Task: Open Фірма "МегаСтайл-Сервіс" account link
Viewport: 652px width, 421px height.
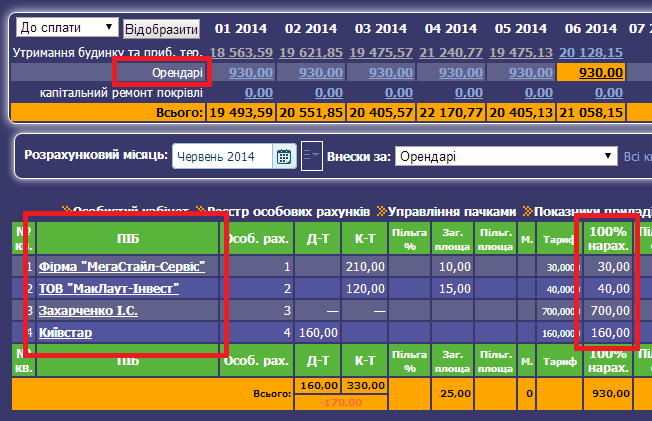Action: [121, 267]
